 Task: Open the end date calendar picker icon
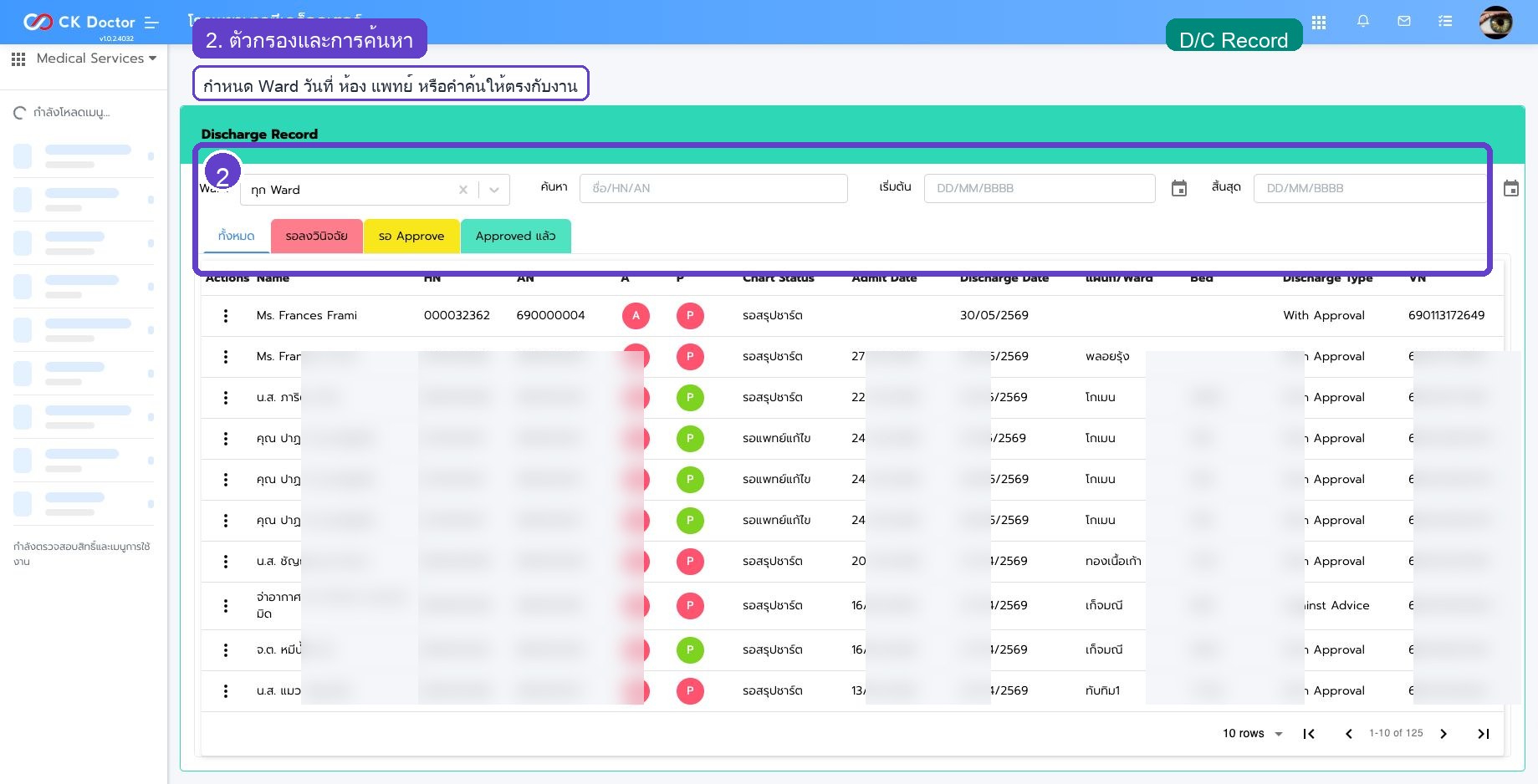point(1511,189)
